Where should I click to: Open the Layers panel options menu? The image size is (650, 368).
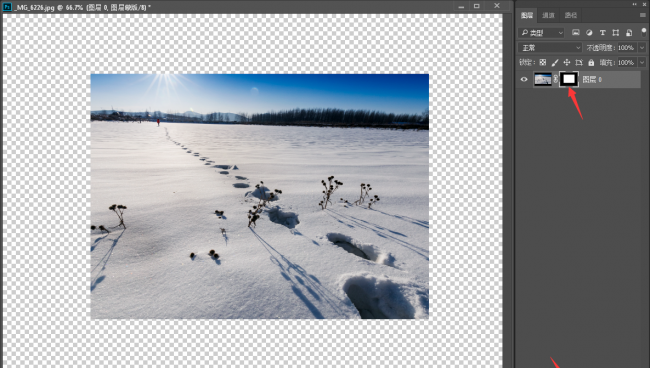pos(643,15)
